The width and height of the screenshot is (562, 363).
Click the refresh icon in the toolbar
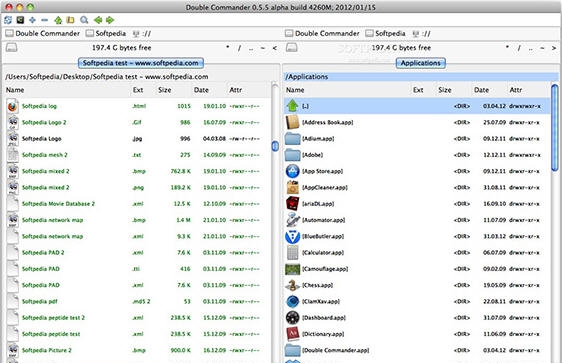click(x=8, y=20)
